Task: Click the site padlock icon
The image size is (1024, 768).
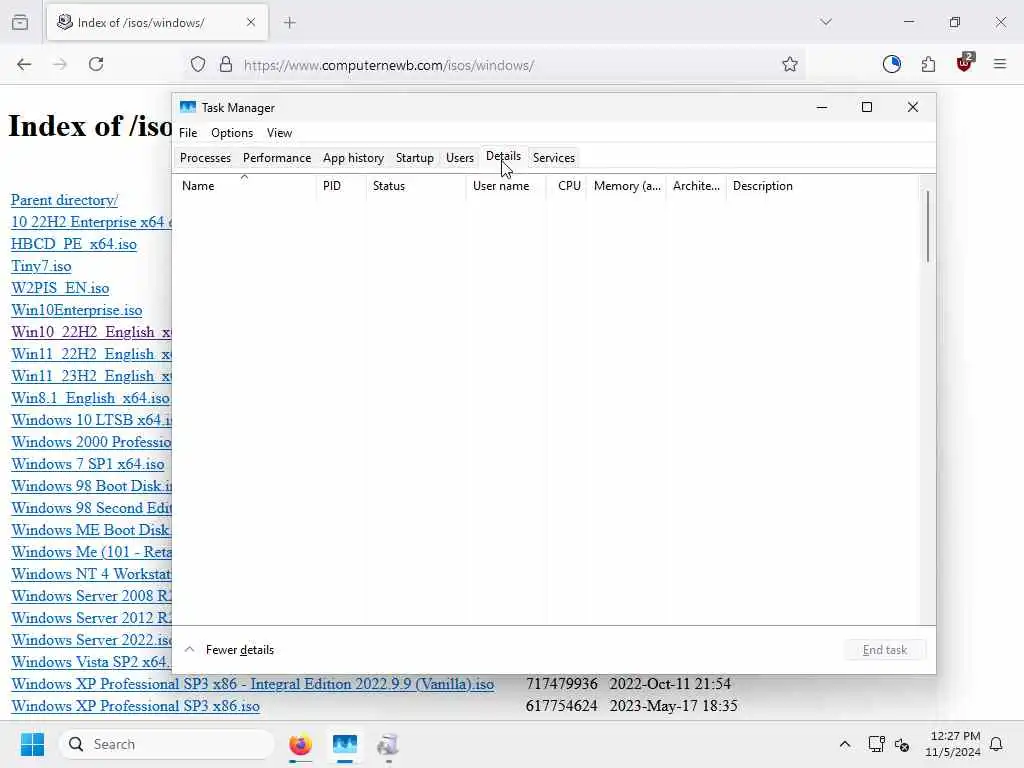Action: point(226,64)
